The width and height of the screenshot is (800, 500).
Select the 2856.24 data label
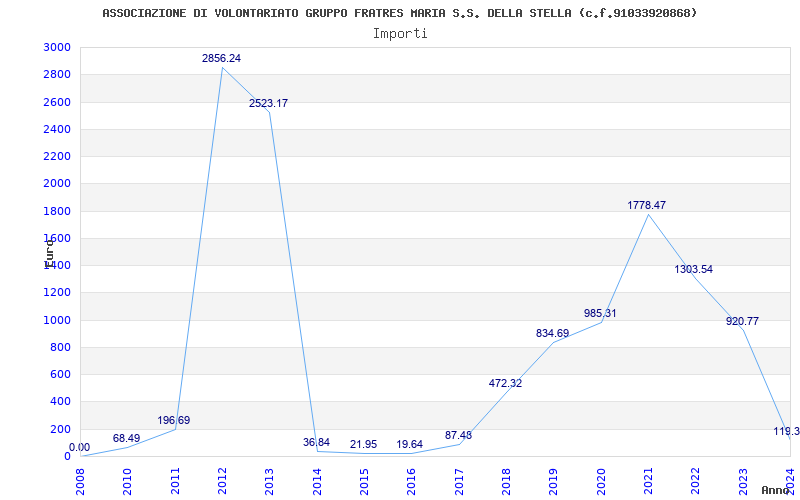tap(221, 59)
